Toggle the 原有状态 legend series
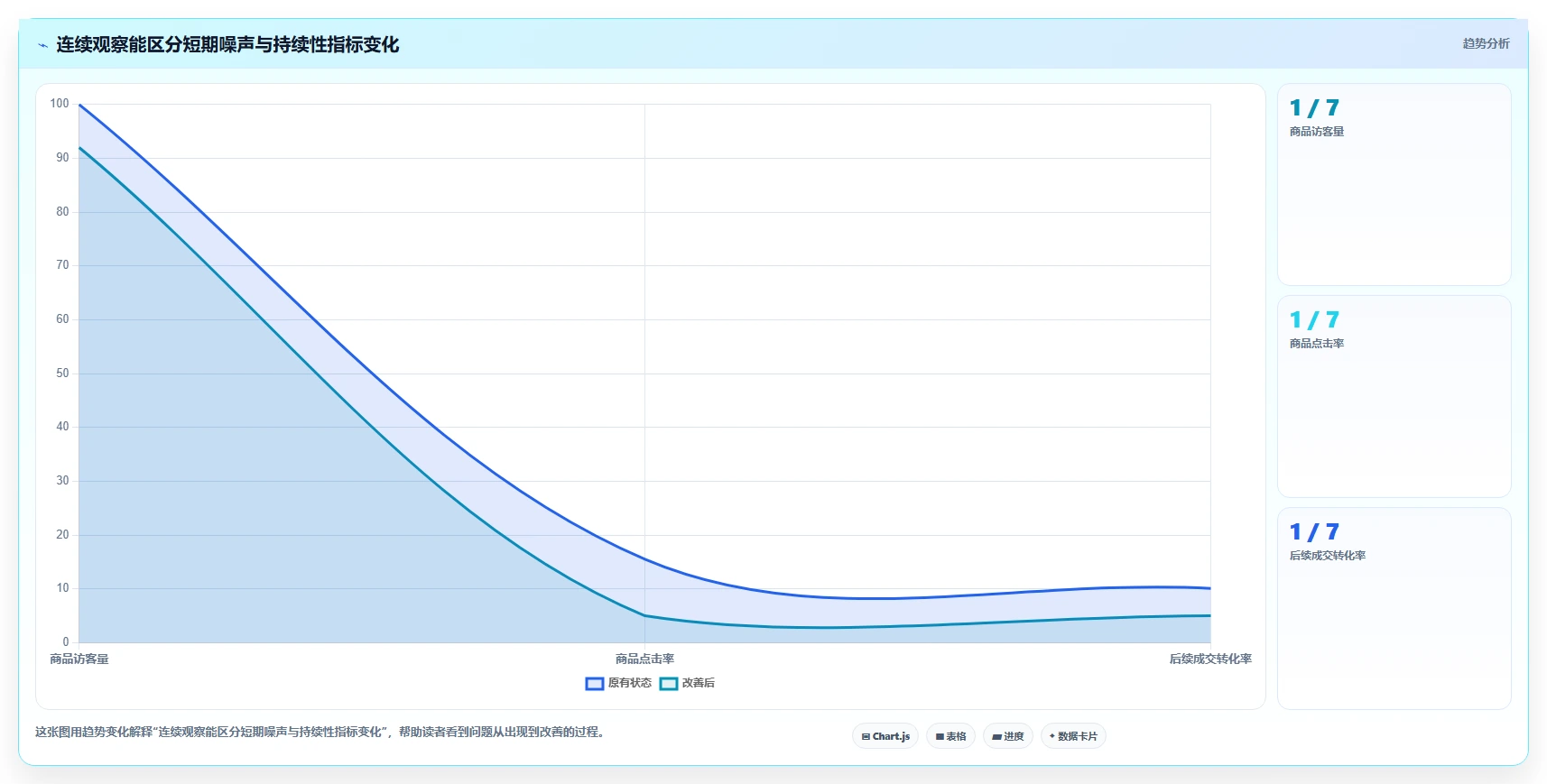Screen dimensions: 1547x784 point(618,683)
